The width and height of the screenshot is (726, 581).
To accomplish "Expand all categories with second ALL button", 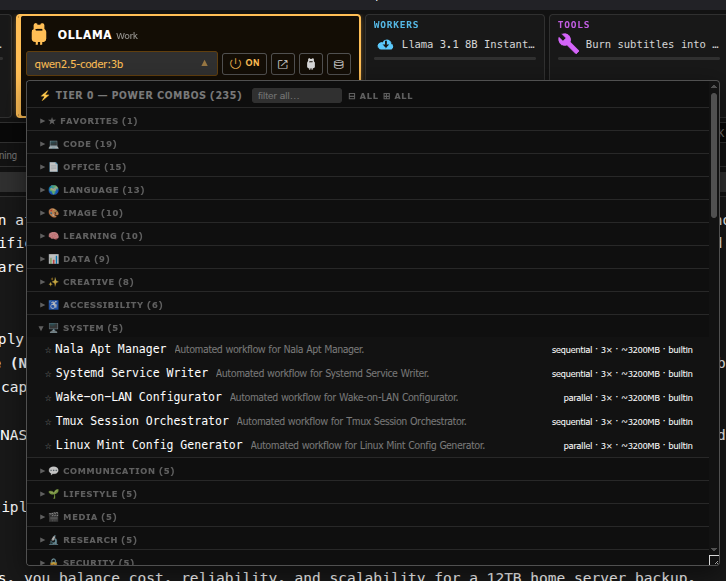I will (x=398, y=96).
